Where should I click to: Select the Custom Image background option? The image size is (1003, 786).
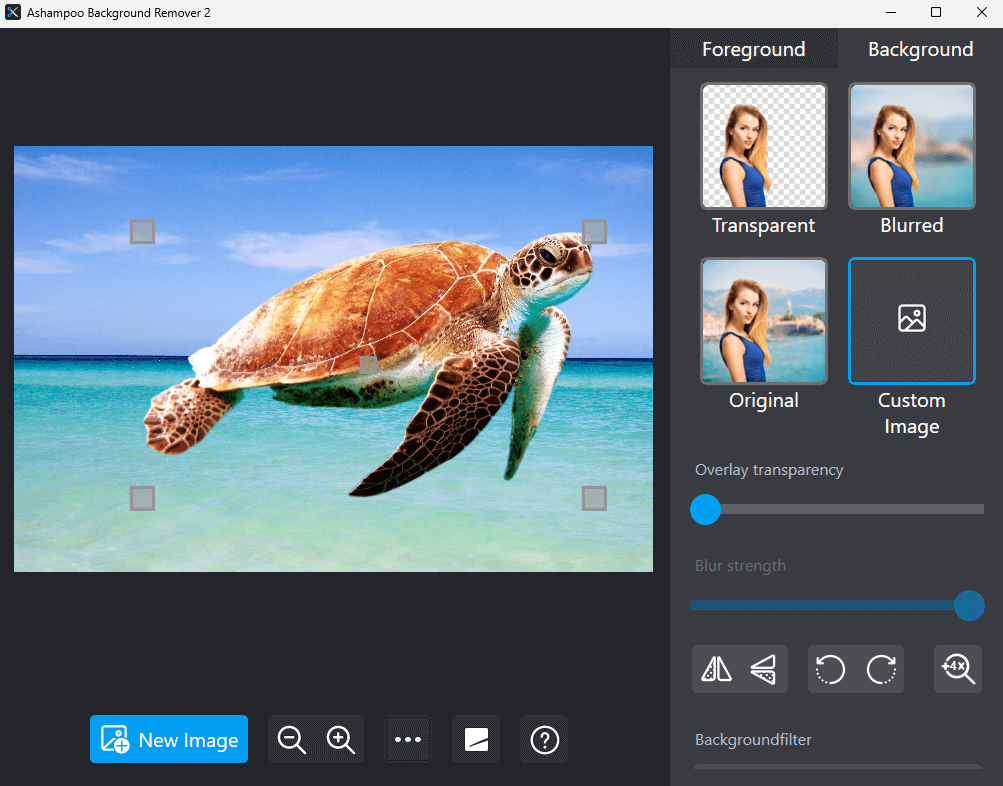coord(911,321)
